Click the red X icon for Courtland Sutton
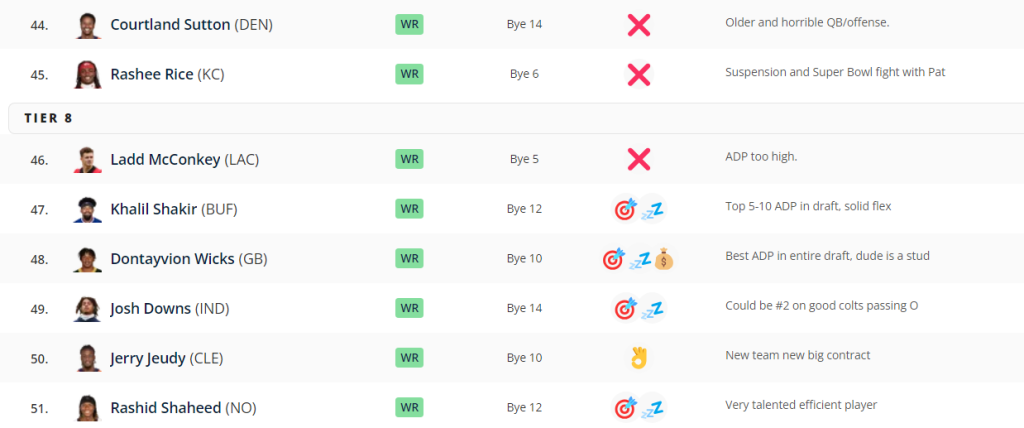The height and width of the screenshot is (428, 1024). [x=639, y=25]
